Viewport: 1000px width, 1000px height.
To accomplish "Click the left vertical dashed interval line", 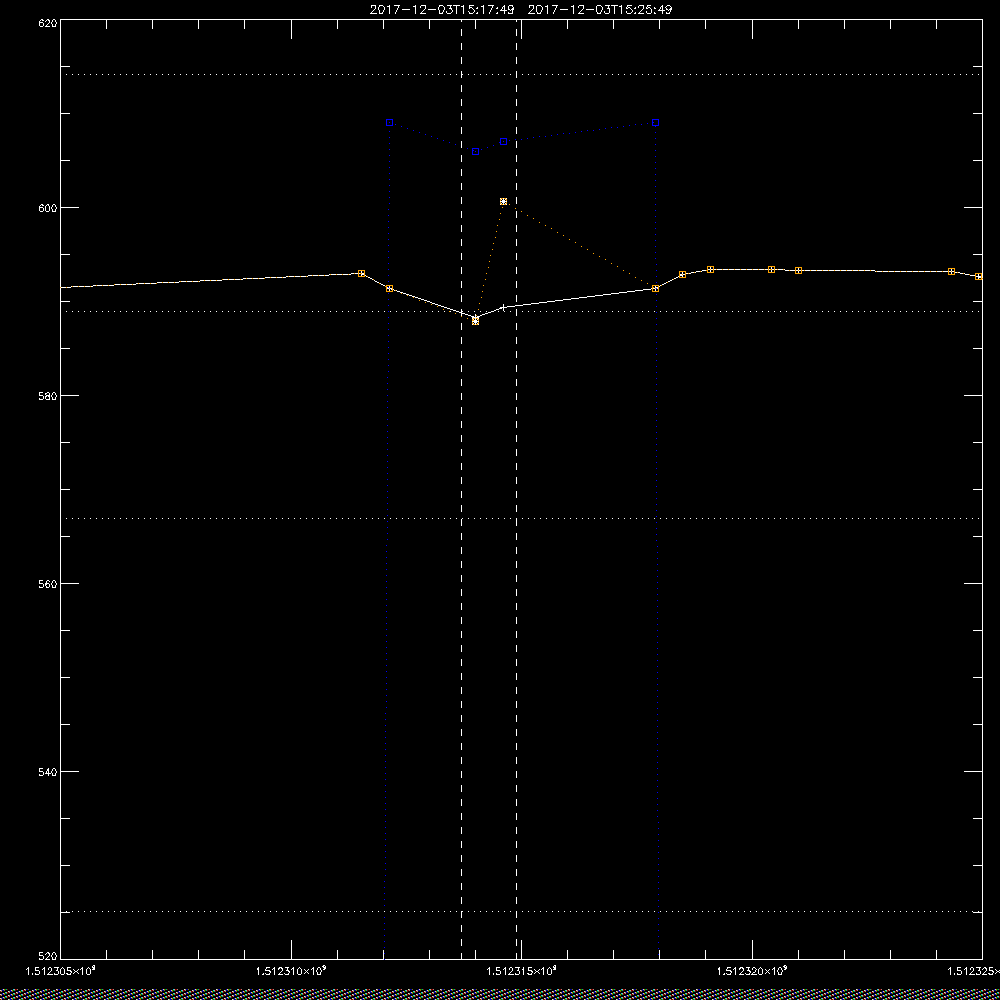I will click(x=461, y=488).
